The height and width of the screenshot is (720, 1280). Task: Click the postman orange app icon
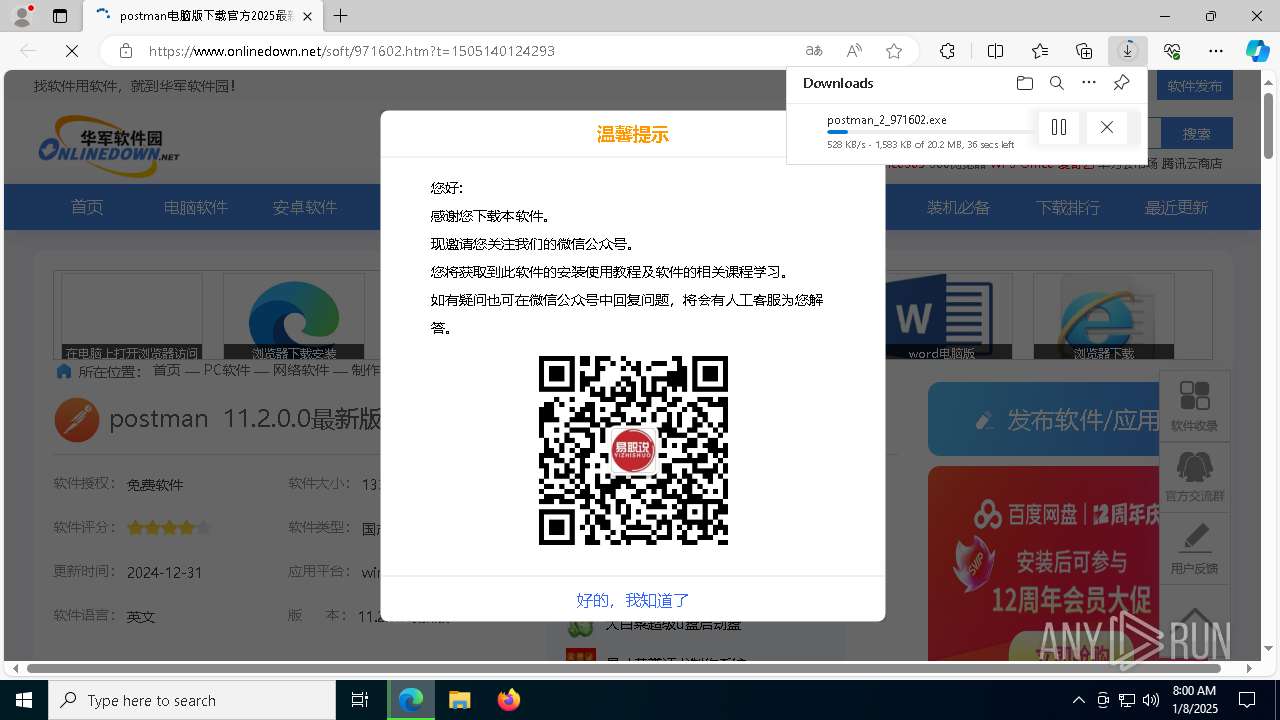coord(76,419)
